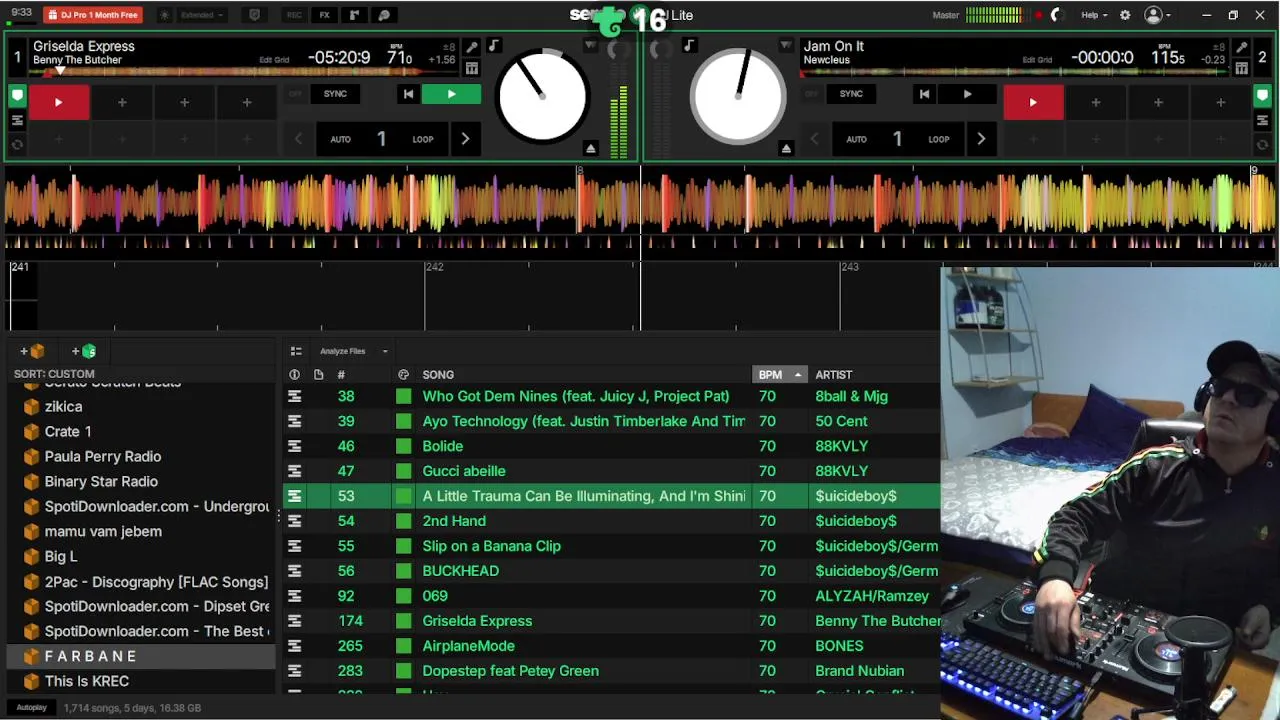Open the REC recording panel
1280x720 pixels.
coord(294,15)
